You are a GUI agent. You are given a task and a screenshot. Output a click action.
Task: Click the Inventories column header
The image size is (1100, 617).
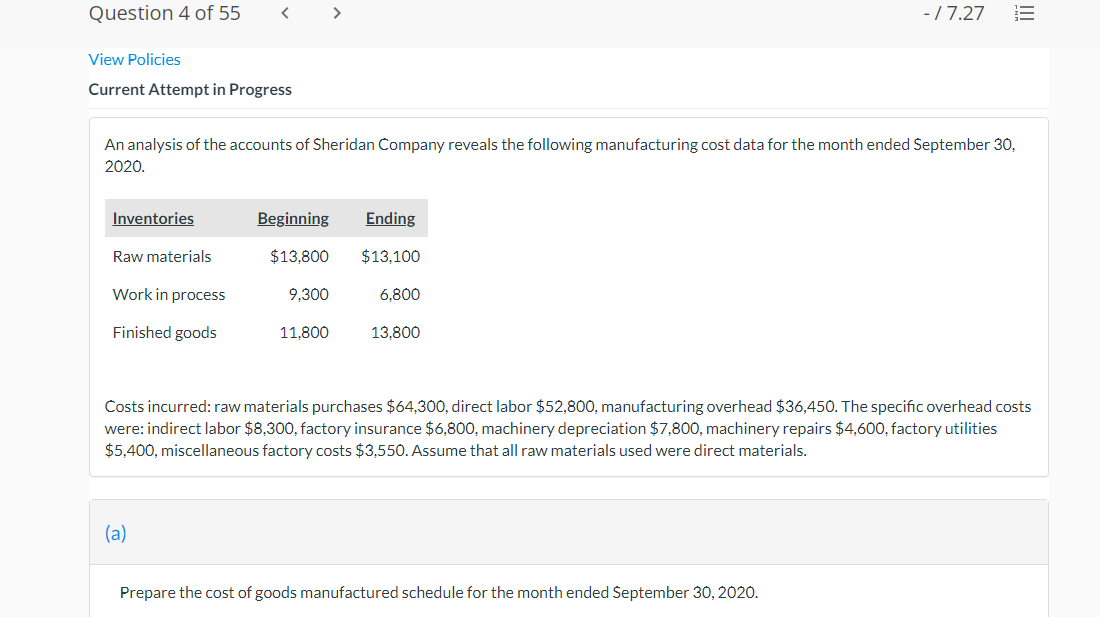point(153,219)
